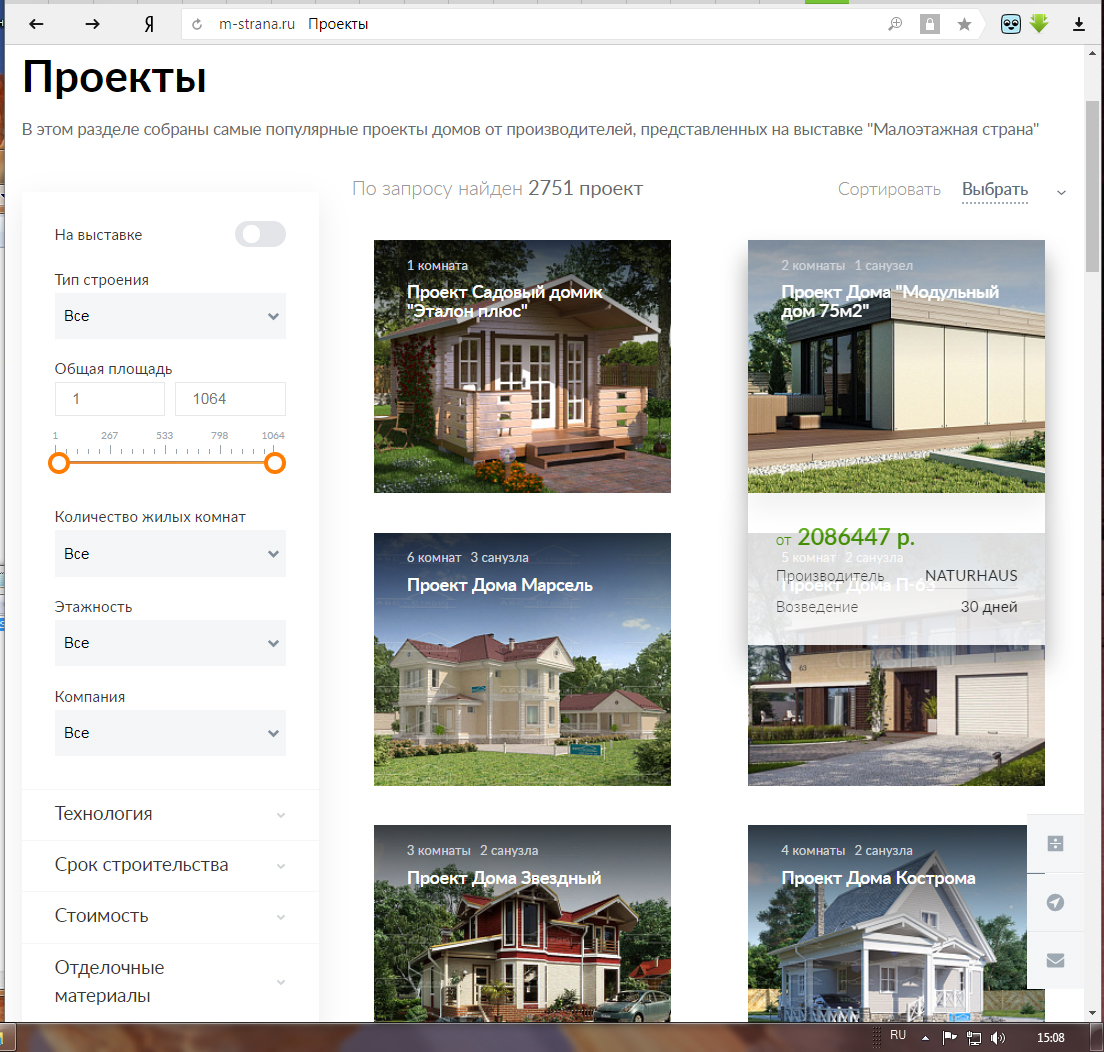Go back with the browser back arrow
Viewport: 1104px width, 1052px height.
pos(36,24)
